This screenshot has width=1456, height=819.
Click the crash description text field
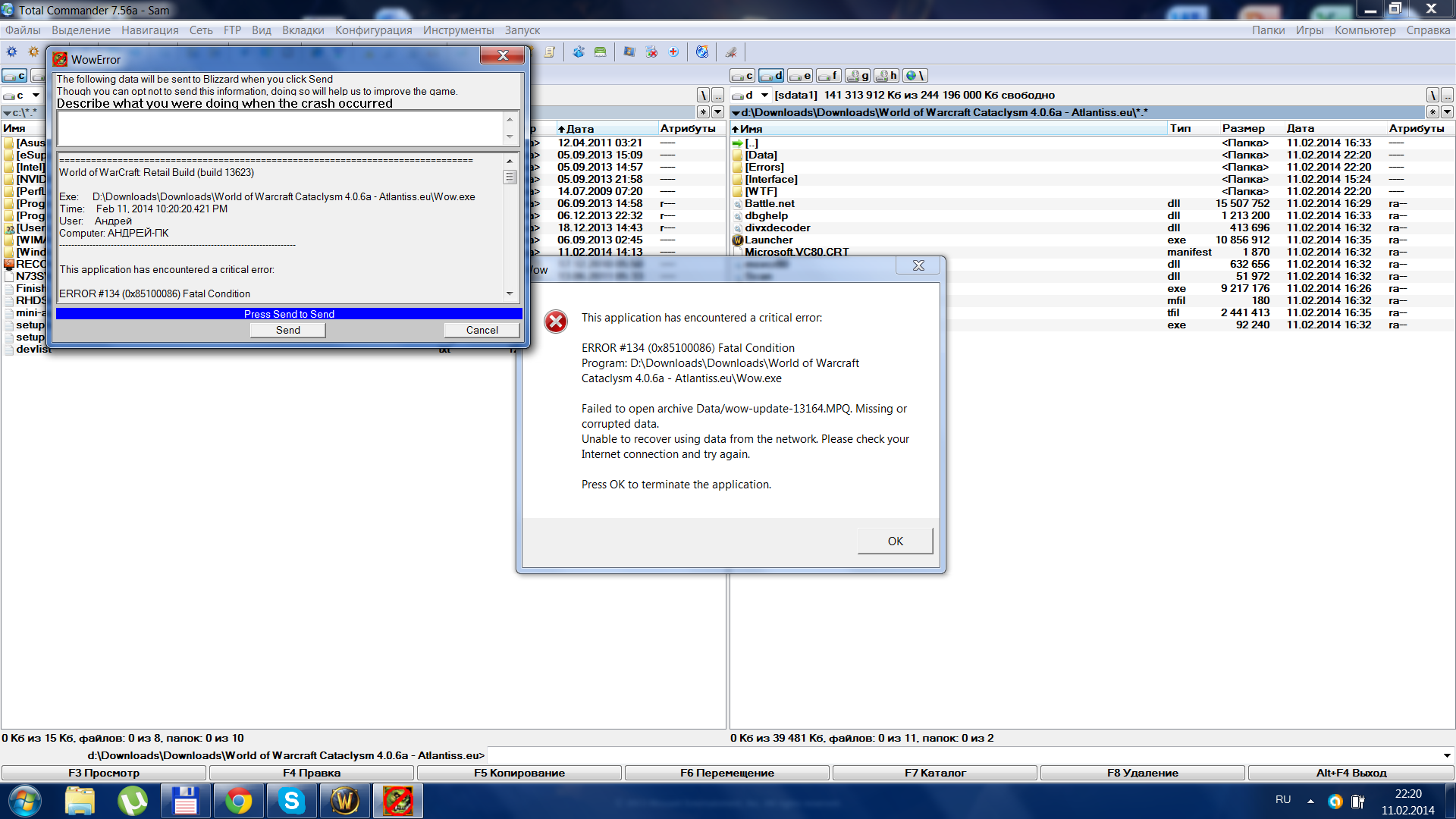coord(280,128)
